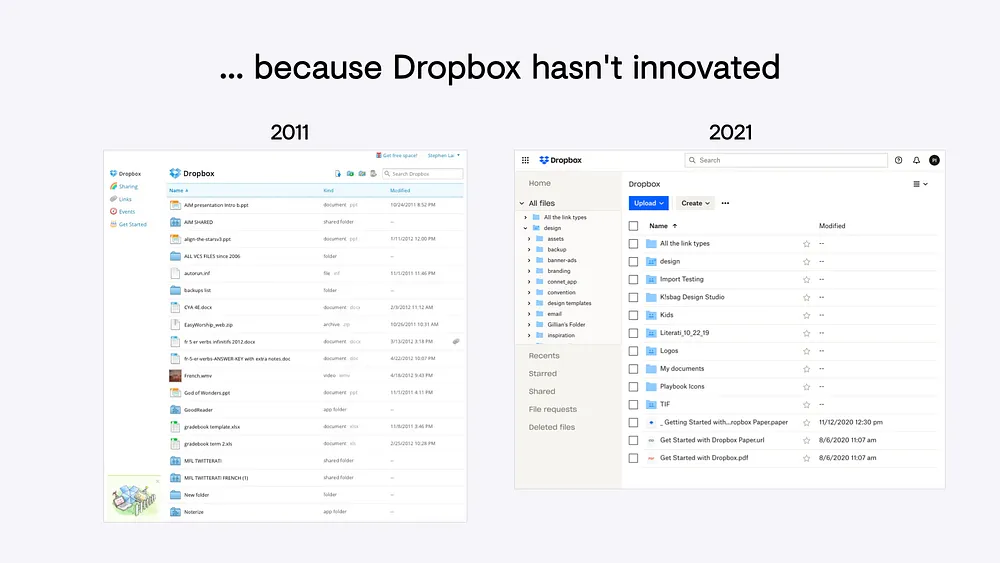Click the Events icon in 2011 sidebar
Image resolution: width=1000 pixels, height=563 pixels.
(112, 211)
